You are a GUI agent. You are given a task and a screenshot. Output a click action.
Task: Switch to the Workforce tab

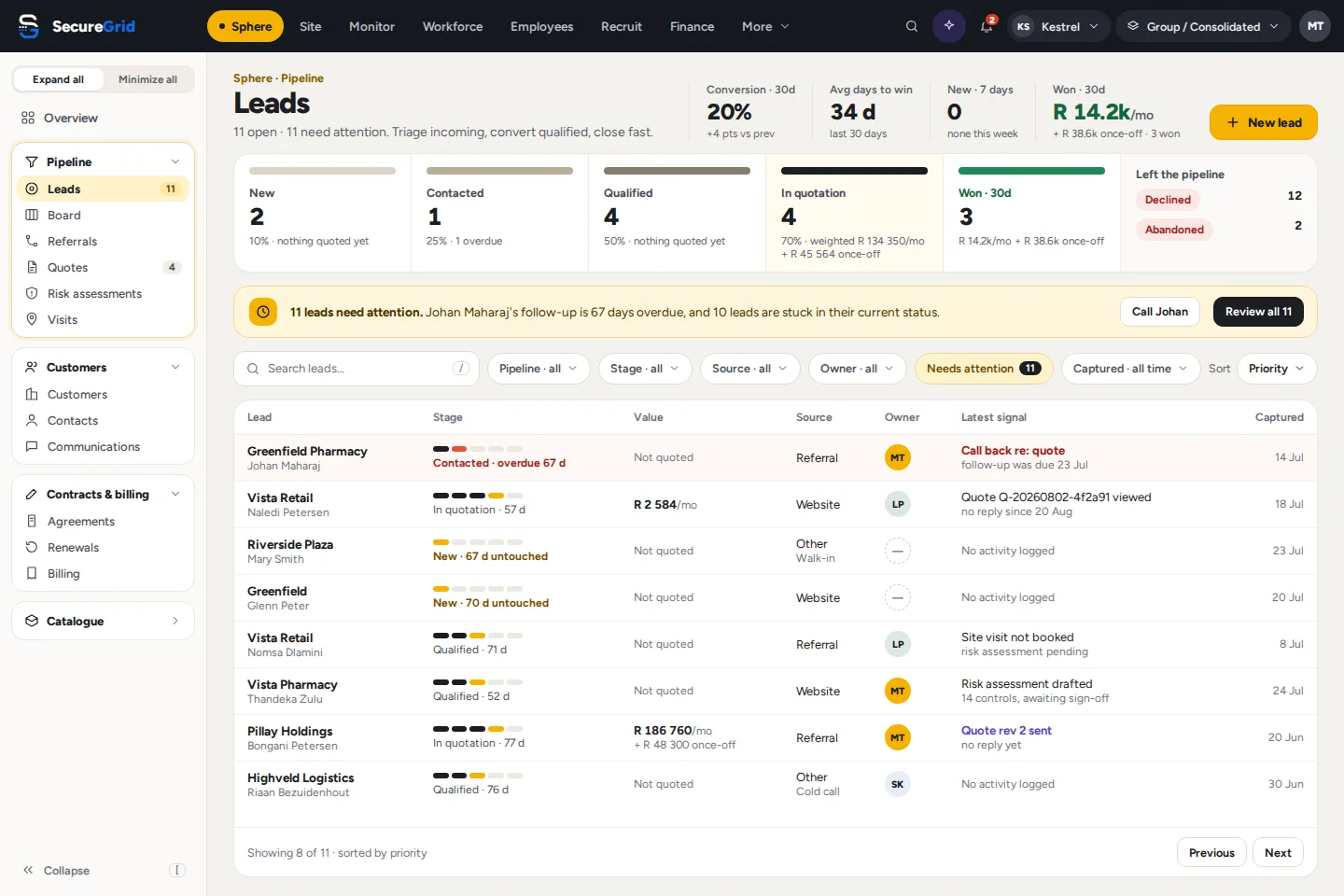pos(453,26)
